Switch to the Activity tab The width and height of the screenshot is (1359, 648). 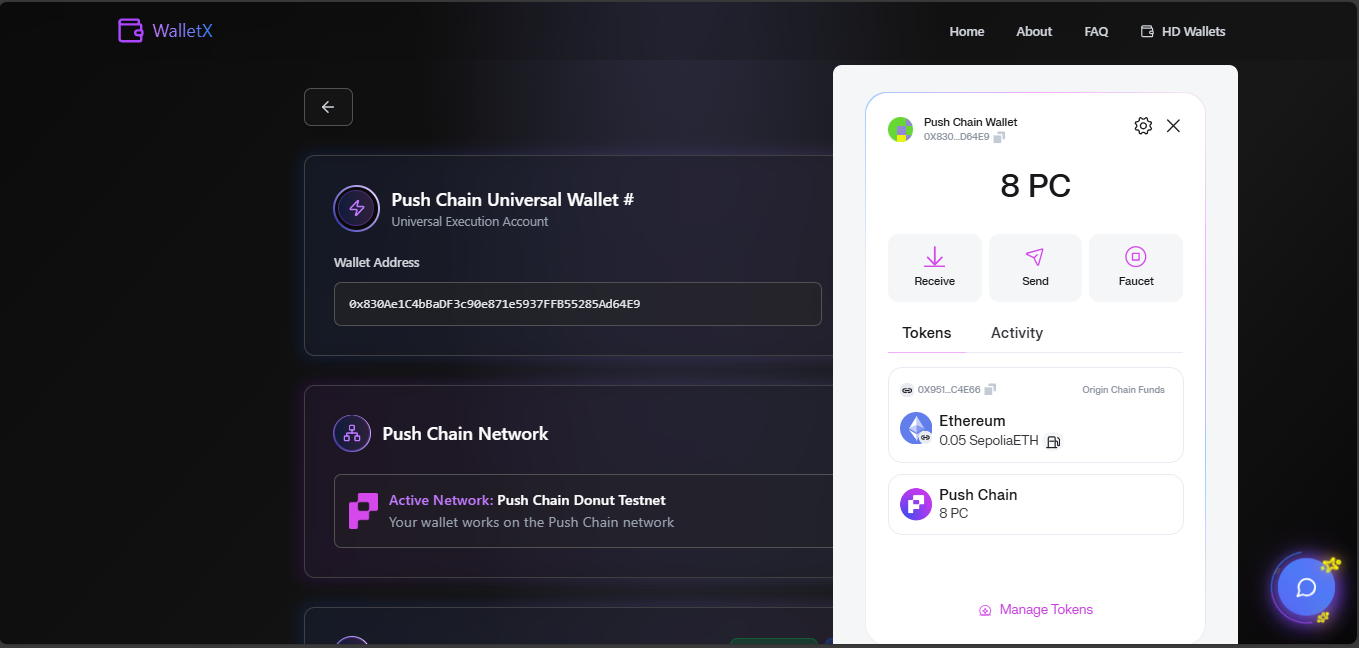click(1017, 333)
